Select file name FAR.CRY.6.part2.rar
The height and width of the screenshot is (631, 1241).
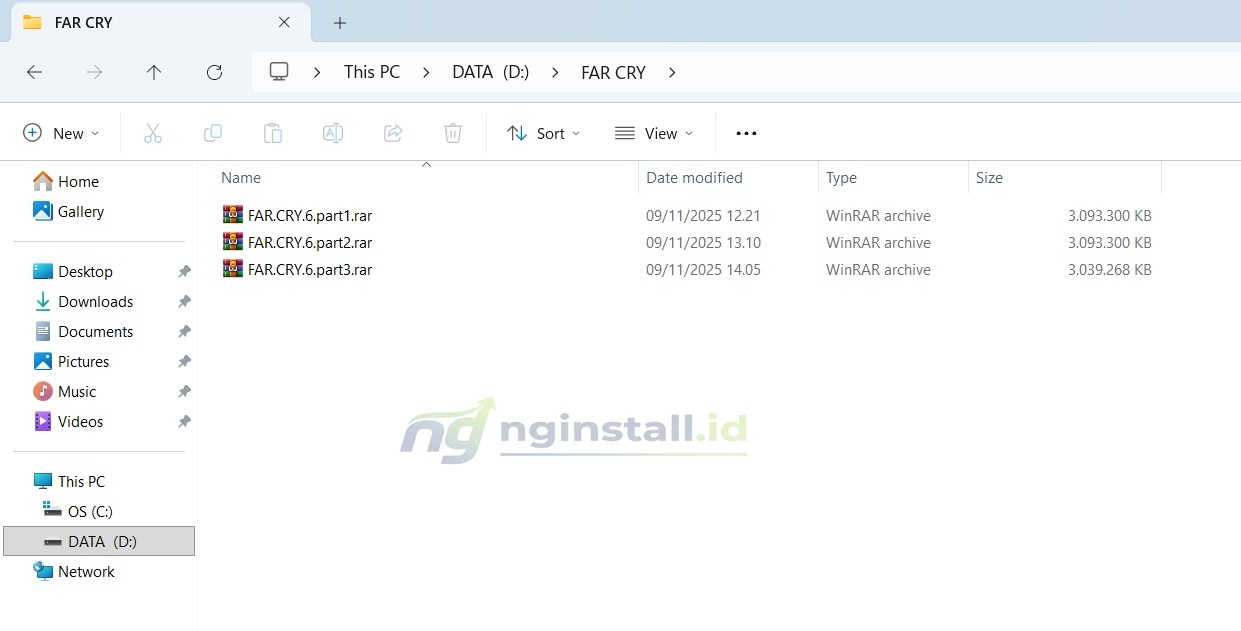point(310,242)
